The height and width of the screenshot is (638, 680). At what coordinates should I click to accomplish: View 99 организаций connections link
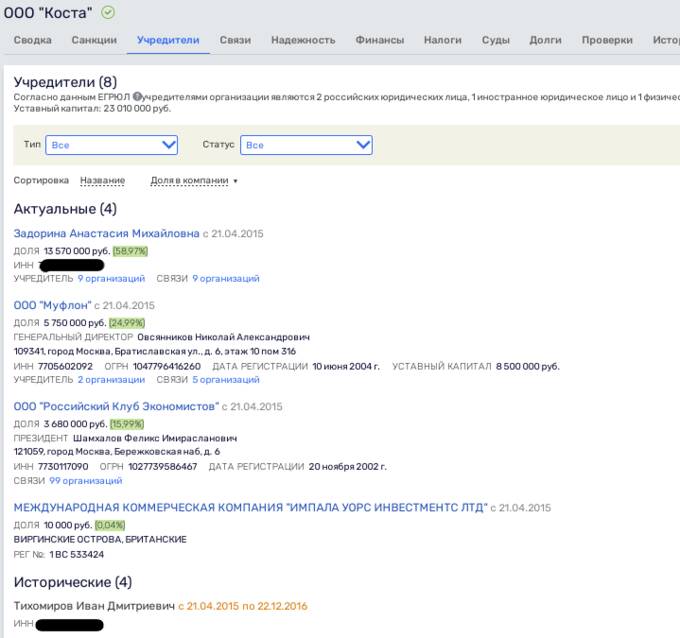[x=86, y=481]
